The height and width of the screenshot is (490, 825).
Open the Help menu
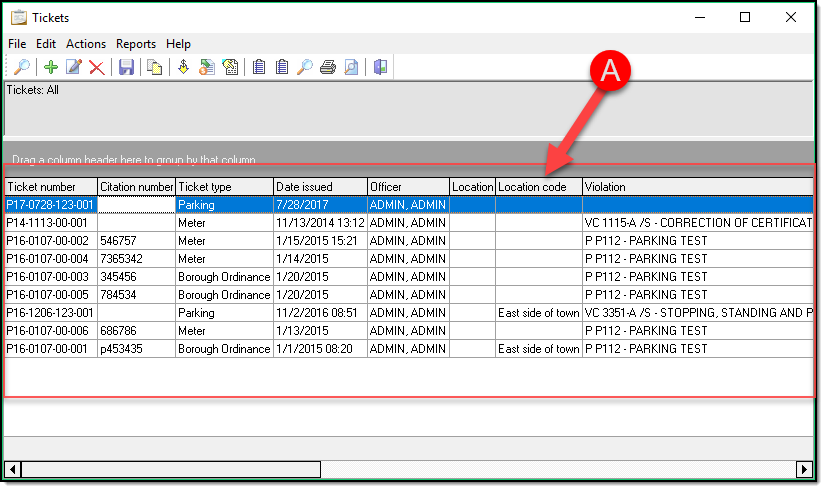point(178,44)
